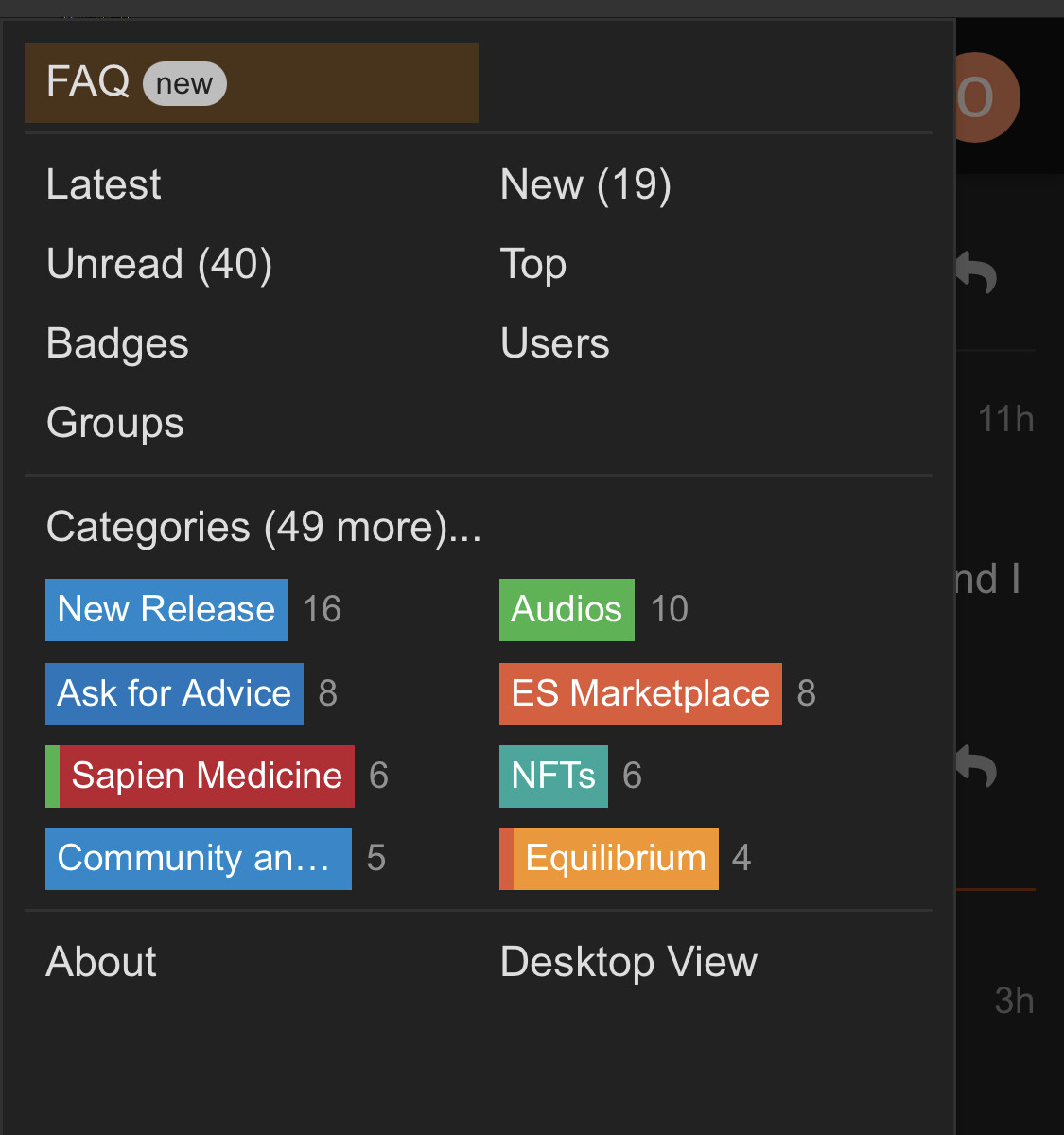1064x1135 pixels.
Task: Open the About page
Action: 101,962
